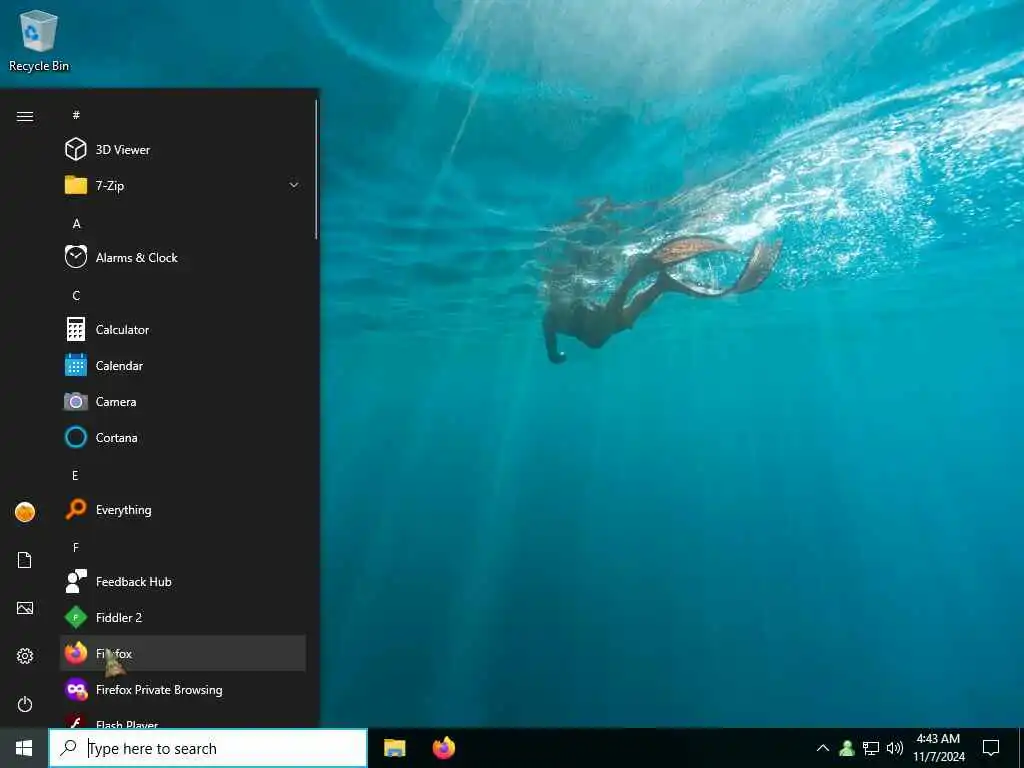Open the 7-Zip folder entry
Viewport: 1024px width, 768px height.
182,185
